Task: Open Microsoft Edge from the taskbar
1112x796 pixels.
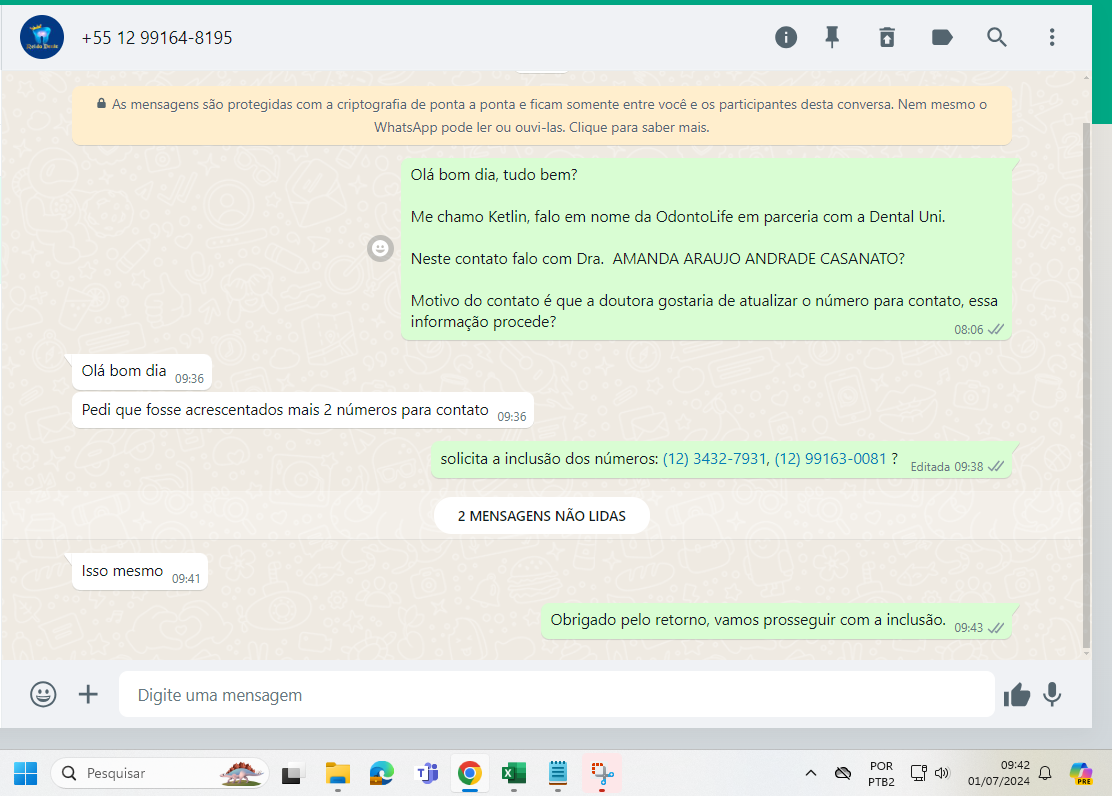Action: [x=382, y=773]
